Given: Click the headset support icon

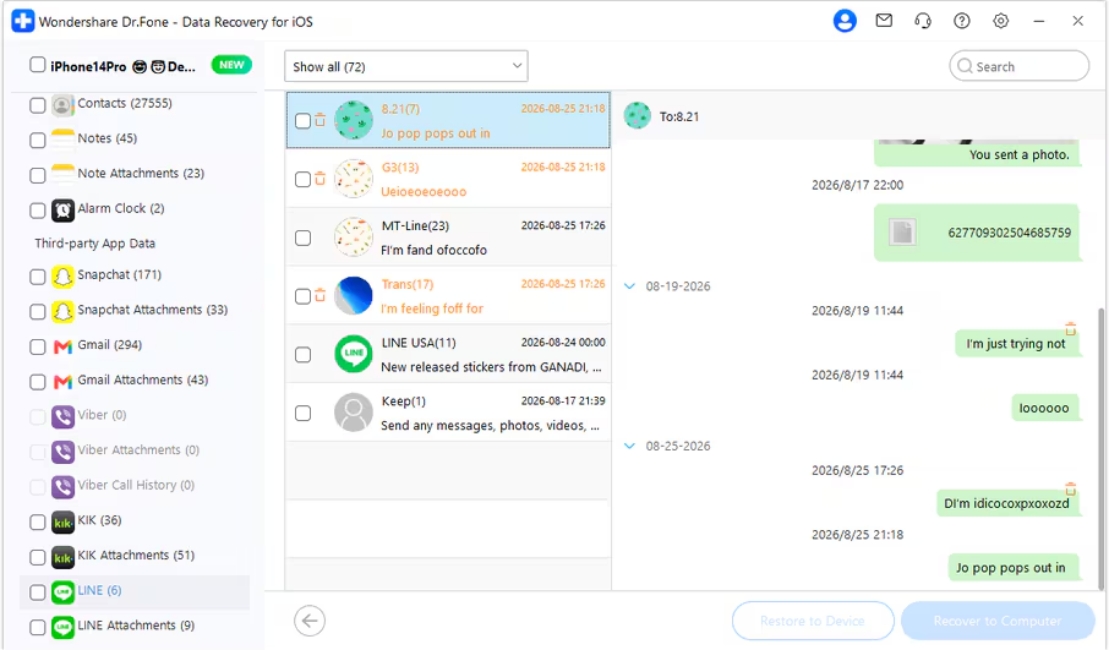Looking at the screenshot, I should pyautogui.click(x=923, y=21).
